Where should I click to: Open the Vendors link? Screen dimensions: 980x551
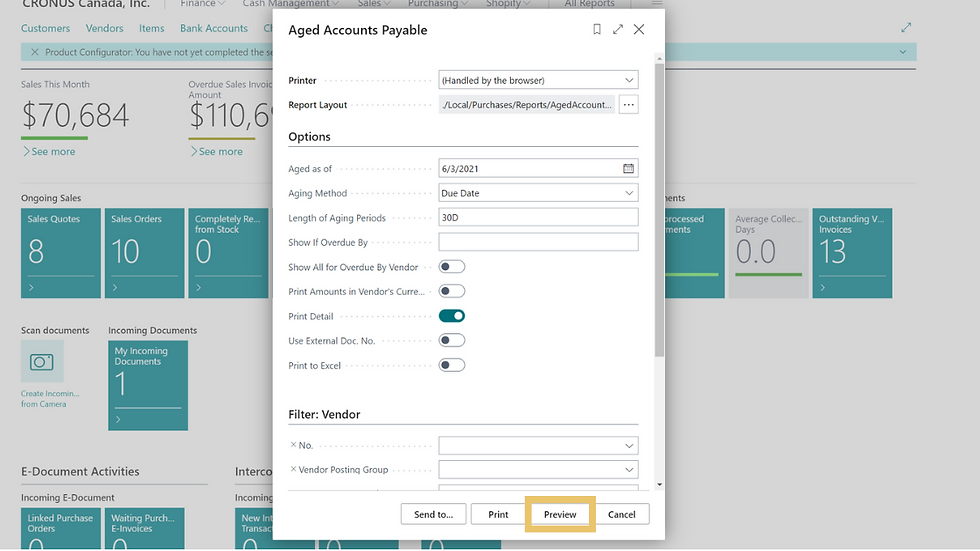[x=104, y=28]
